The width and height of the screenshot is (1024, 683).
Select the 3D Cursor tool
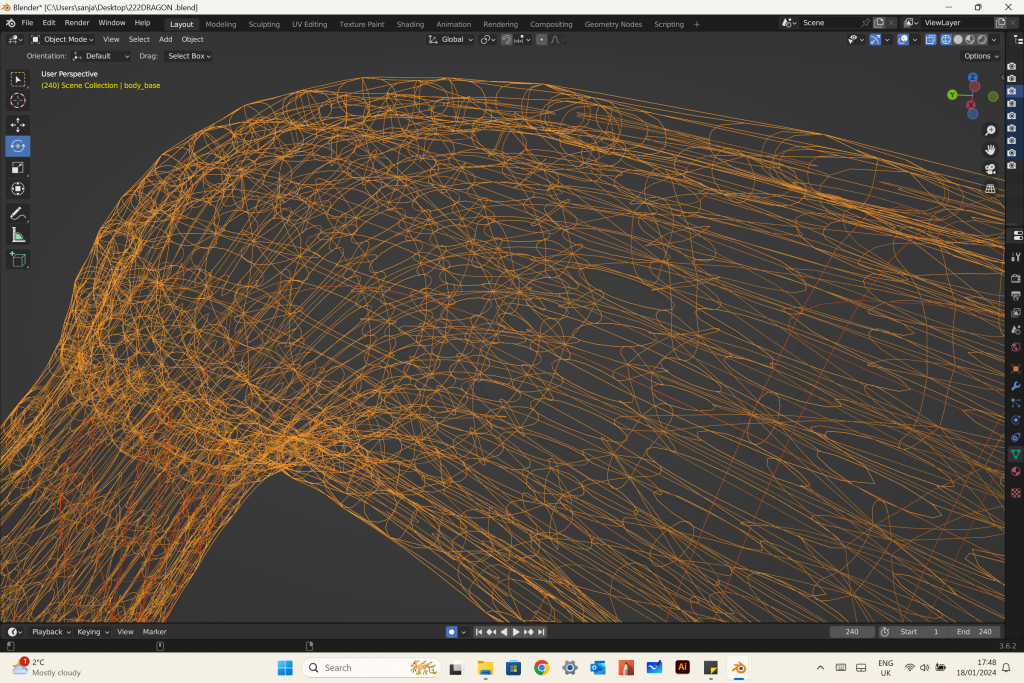(x=18, y=101)
